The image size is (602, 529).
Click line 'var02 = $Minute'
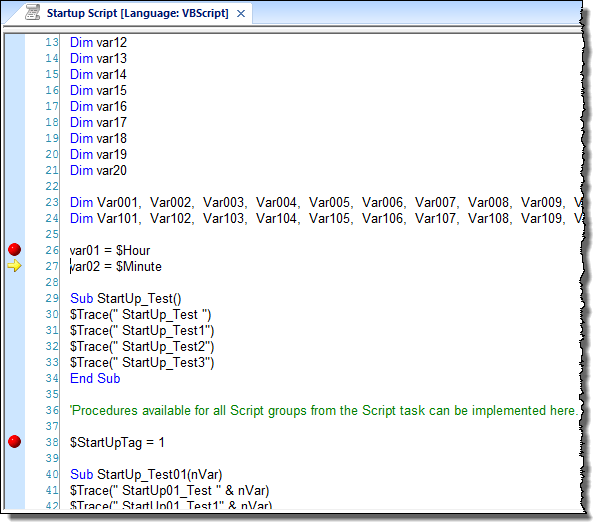(x=116, y=266)
